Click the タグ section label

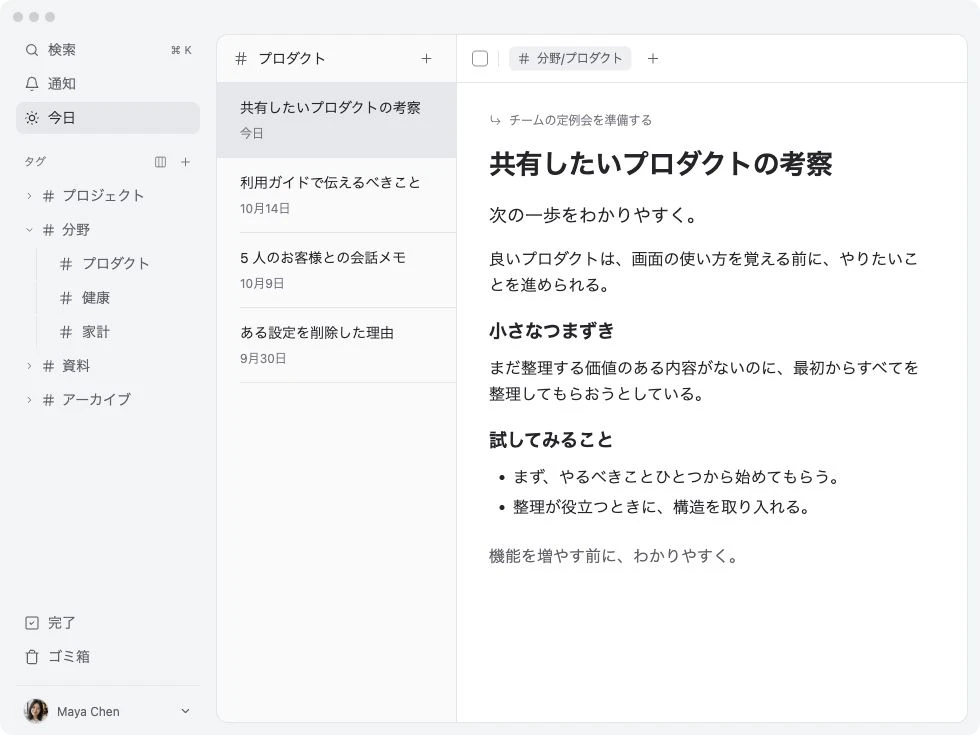pos(36,162)
